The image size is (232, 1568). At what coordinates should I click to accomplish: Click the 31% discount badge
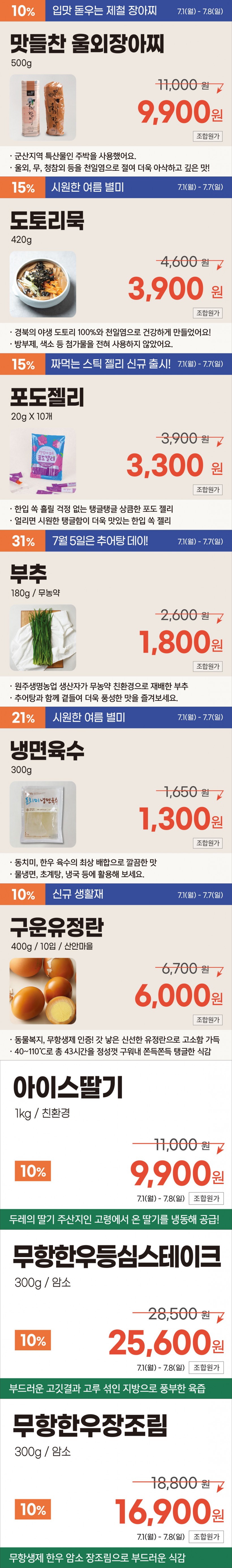(x=23, y=541)
